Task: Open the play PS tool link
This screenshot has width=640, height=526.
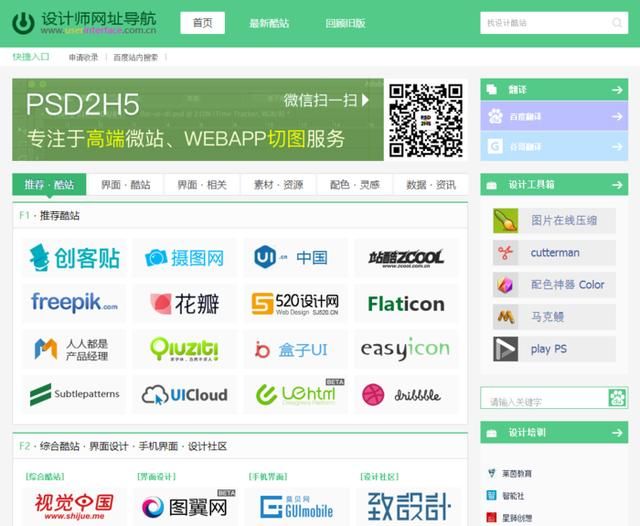Action: (x=549, y=349)
